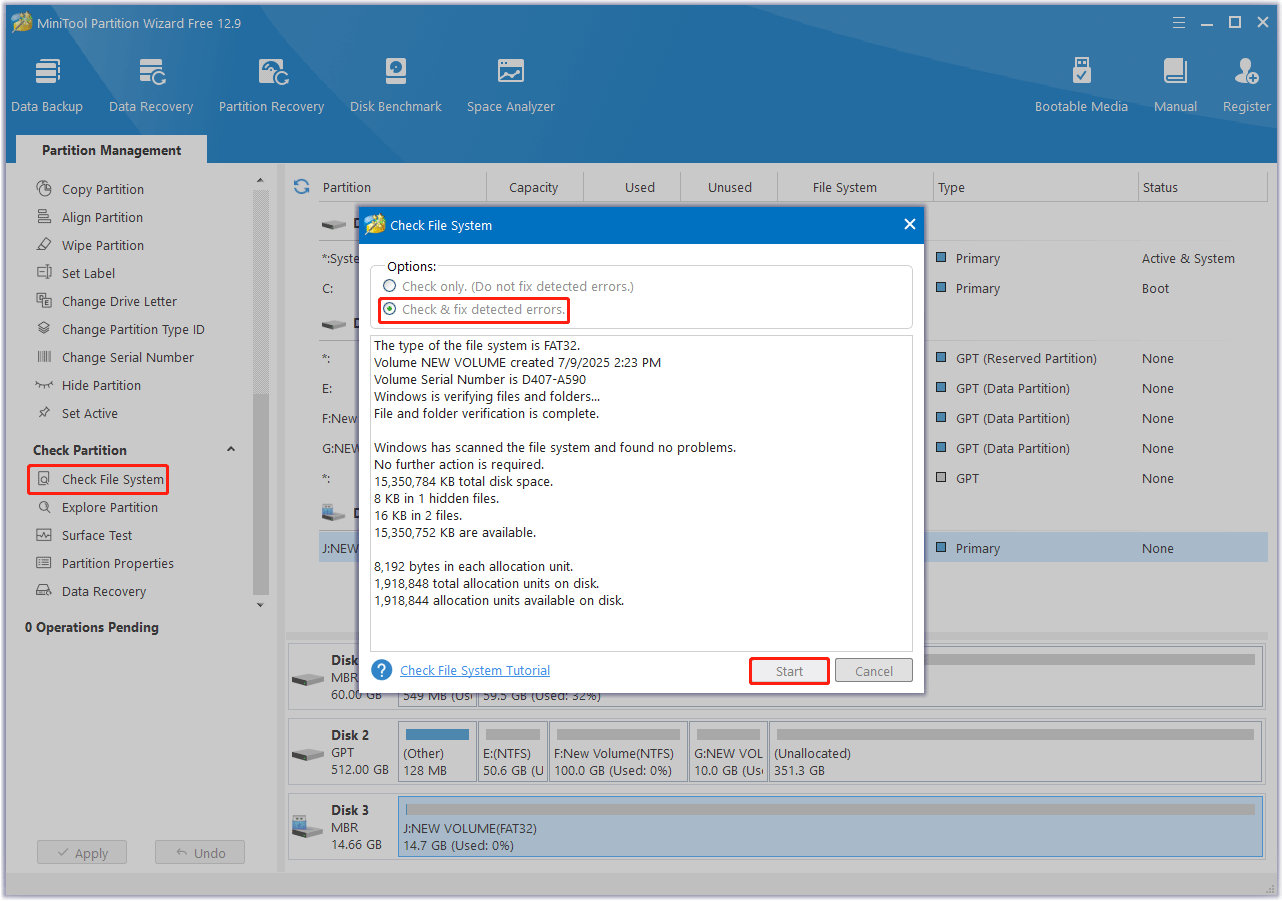The height and width of the screenshot is (901, 1282).
Task: Click sidebar Data Recovery under Check Partition
Action: click(x=104, y=591)
